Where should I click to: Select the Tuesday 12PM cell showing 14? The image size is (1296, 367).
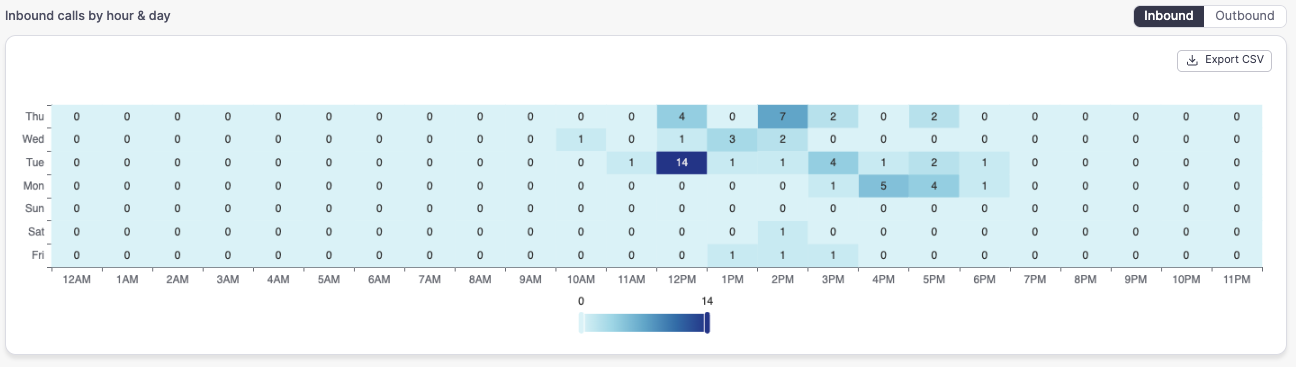682,162
